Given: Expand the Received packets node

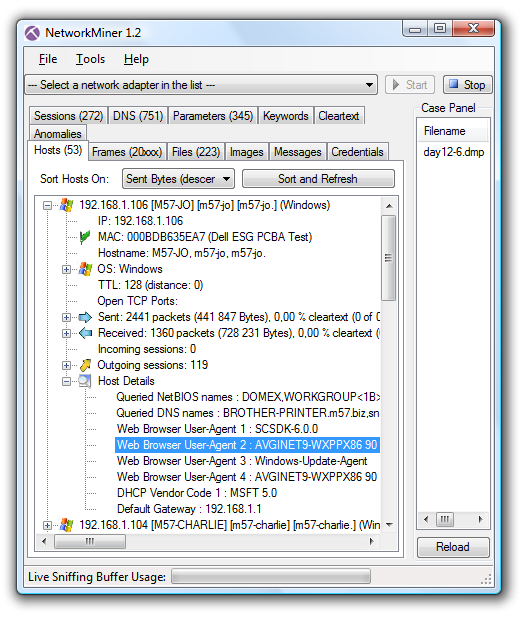Looking at the screenshot, I should pos(66,334).
